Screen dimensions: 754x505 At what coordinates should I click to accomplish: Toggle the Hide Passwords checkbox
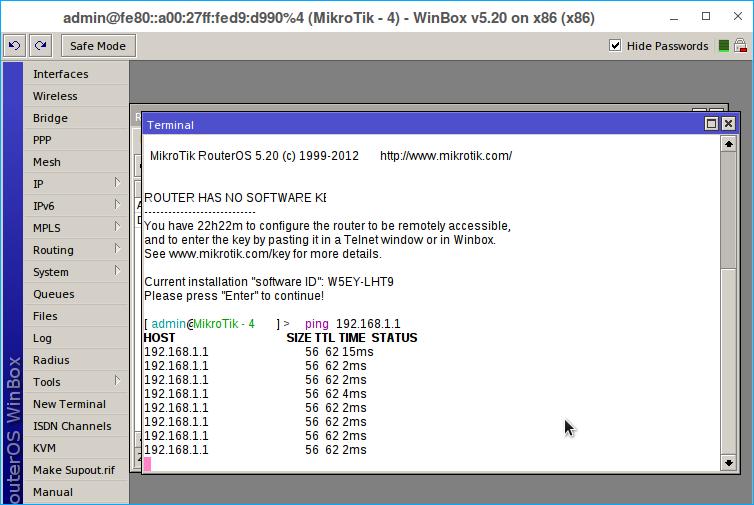coord(615,46)
